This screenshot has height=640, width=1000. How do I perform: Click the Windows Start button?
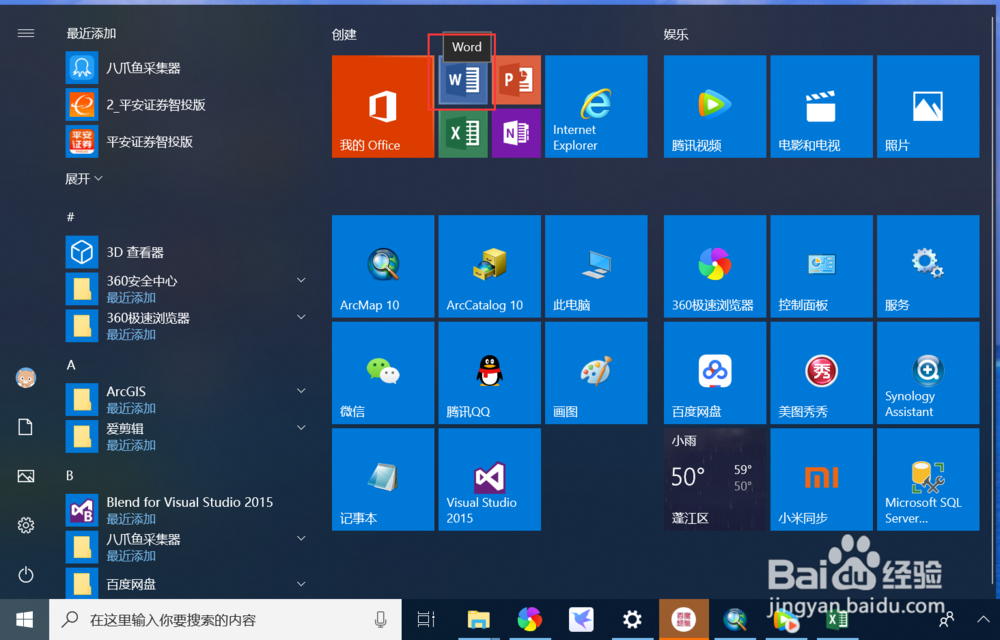click(24, 619)
